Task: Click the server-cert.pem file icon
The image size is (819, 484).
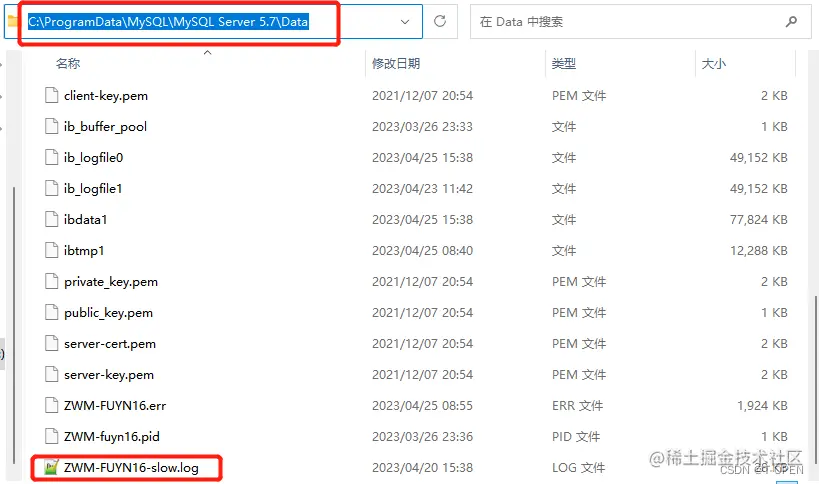Action: pyautogui.click(x=51, y=343)
